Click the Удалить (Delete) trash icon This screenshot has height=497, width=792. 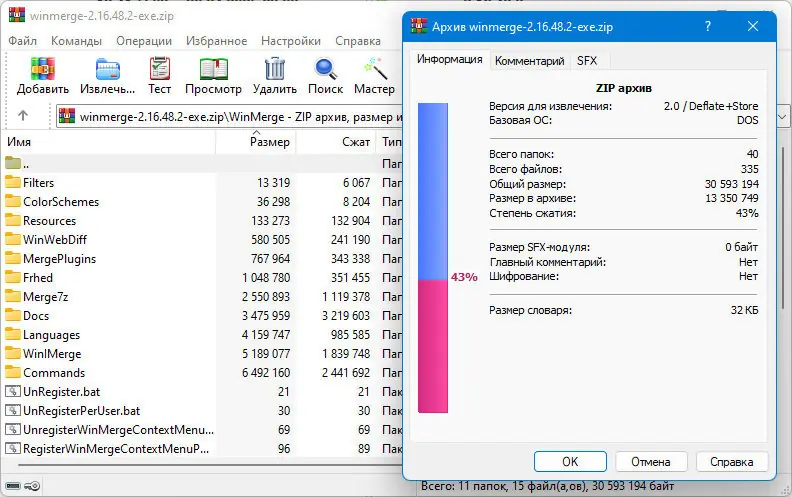pos(275,69)
